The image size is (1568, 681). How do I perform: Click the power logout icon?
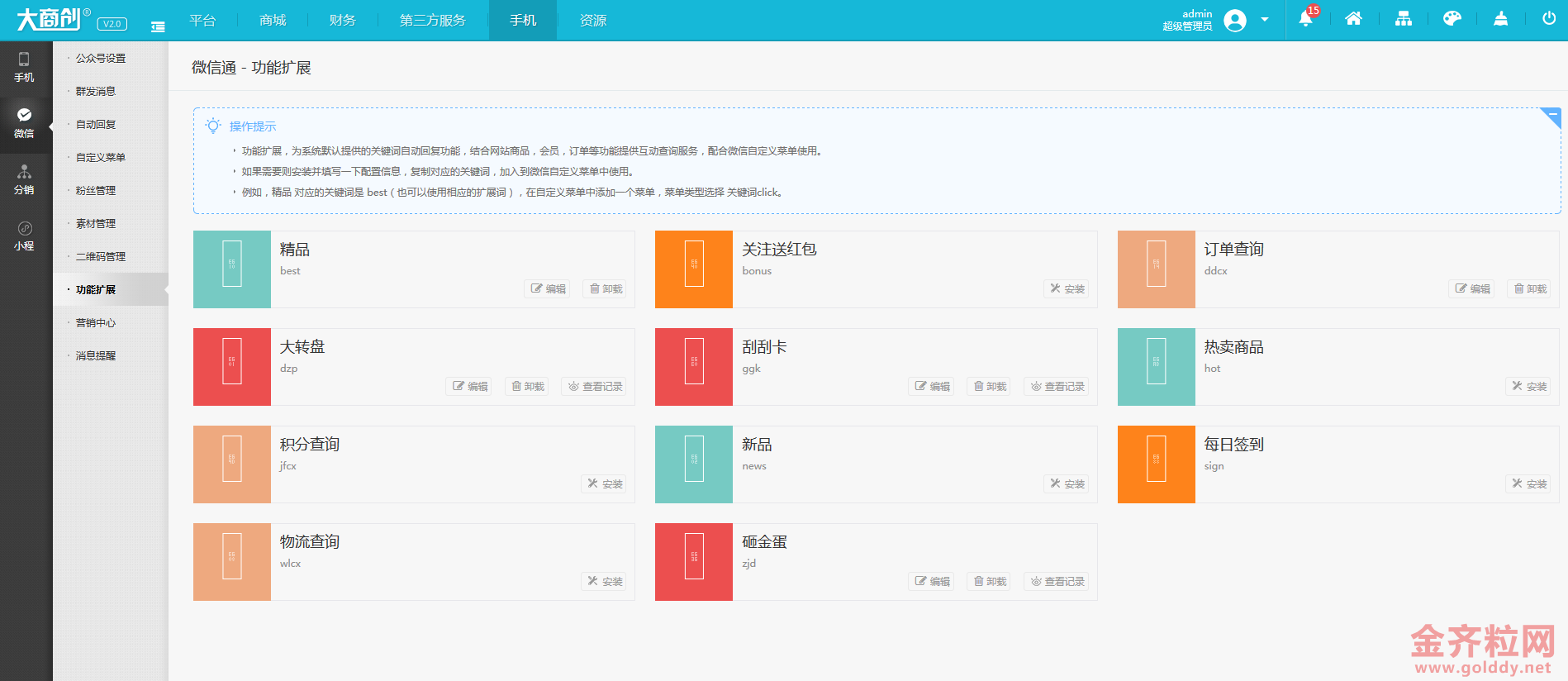(x=1549, y=19)
